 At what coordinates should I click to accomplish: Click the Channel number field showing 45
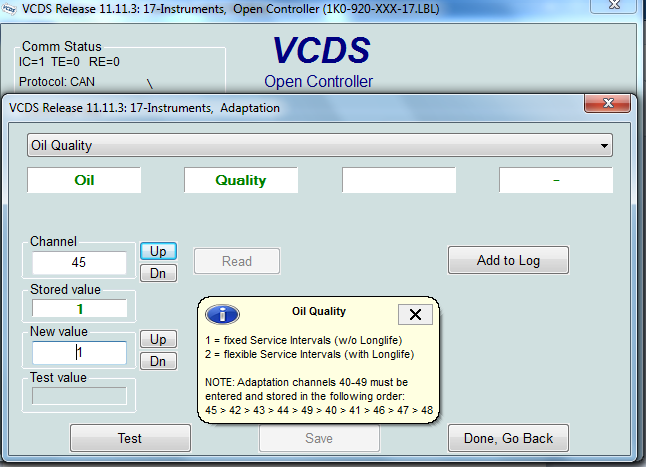pyautogui.click(x=79, y=262)
